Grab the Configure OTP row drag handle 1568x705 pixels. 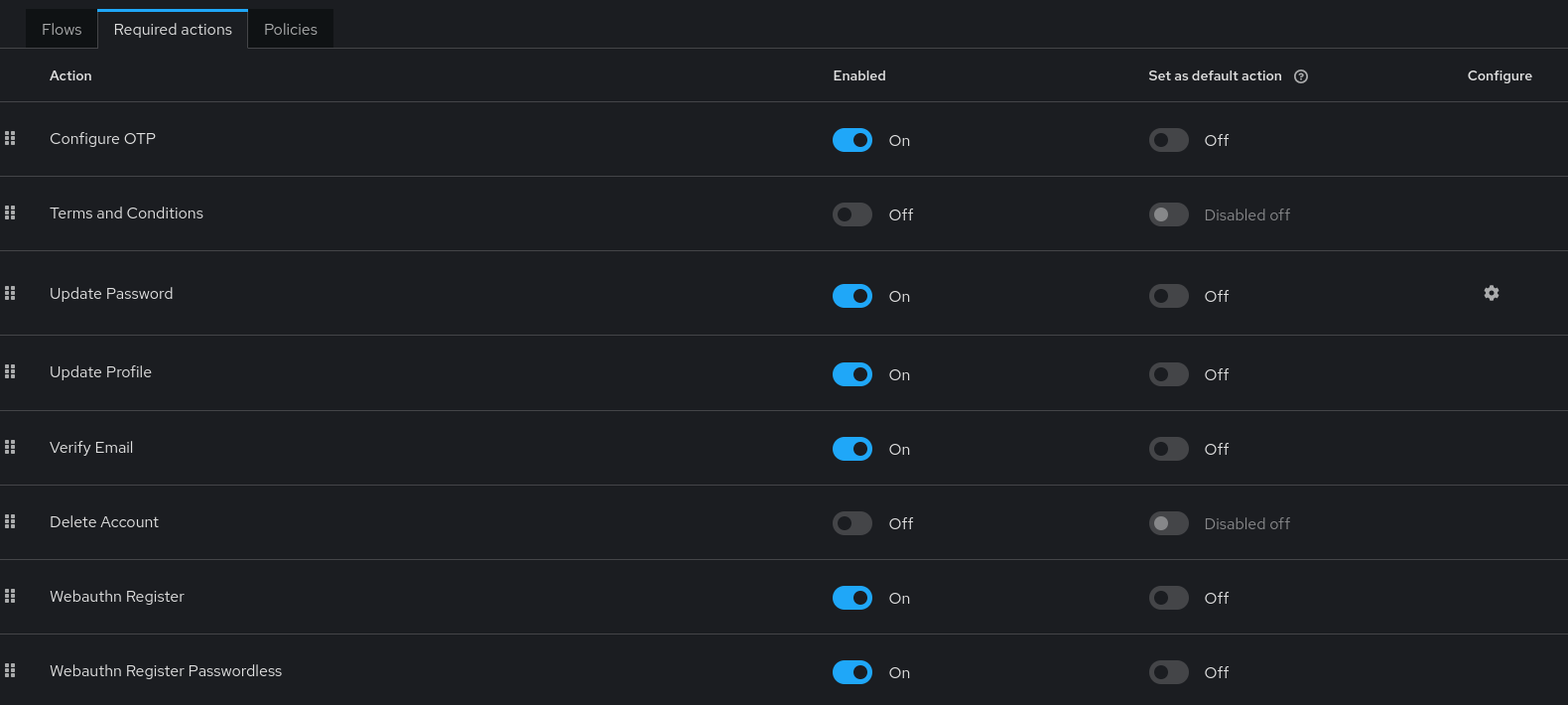[x=10, y=138]
